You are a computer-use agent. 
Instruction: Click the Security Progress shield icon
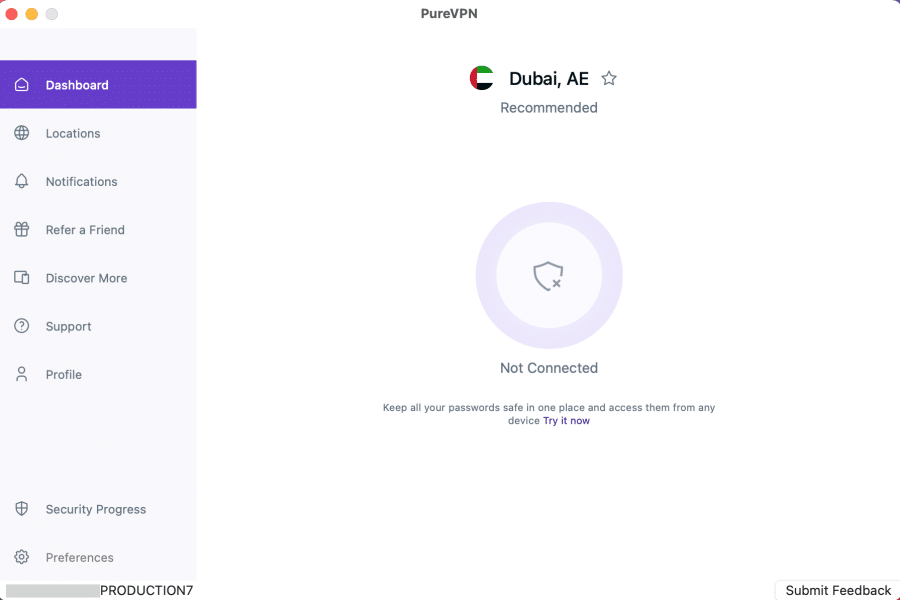[x=21, y=509]
